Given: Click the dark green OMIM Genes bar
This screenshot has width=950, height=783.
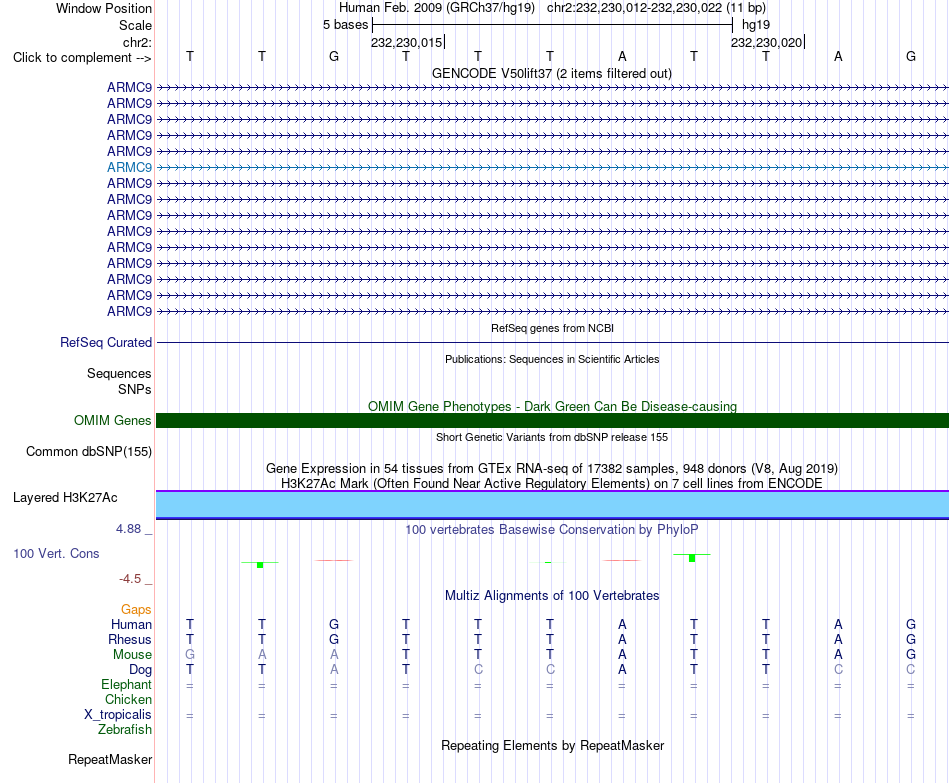Looking at the screenshot, I should point(552,421).
